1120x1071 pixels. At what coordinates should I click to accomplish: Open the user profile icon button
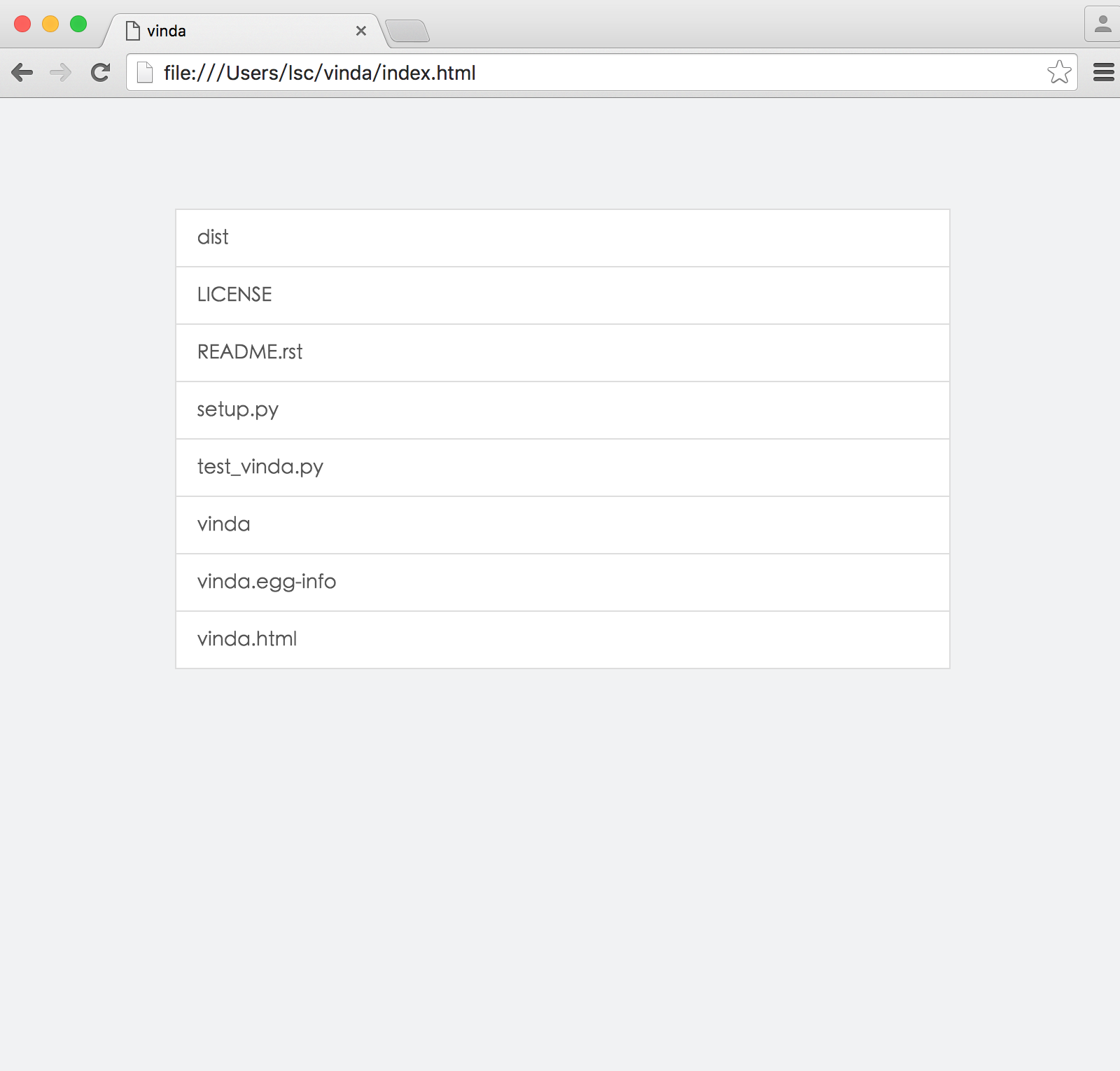pos(1102,24)
